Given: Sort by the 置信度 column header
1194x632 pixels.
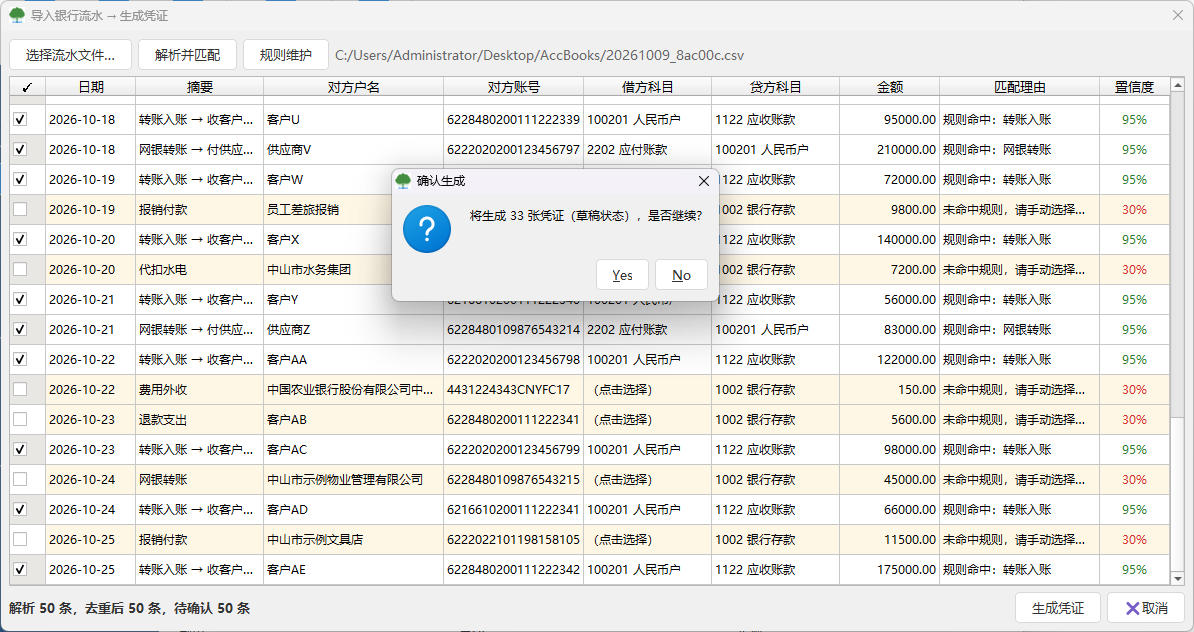Looking at the screenshot, I should click(x=1134, y=87).
